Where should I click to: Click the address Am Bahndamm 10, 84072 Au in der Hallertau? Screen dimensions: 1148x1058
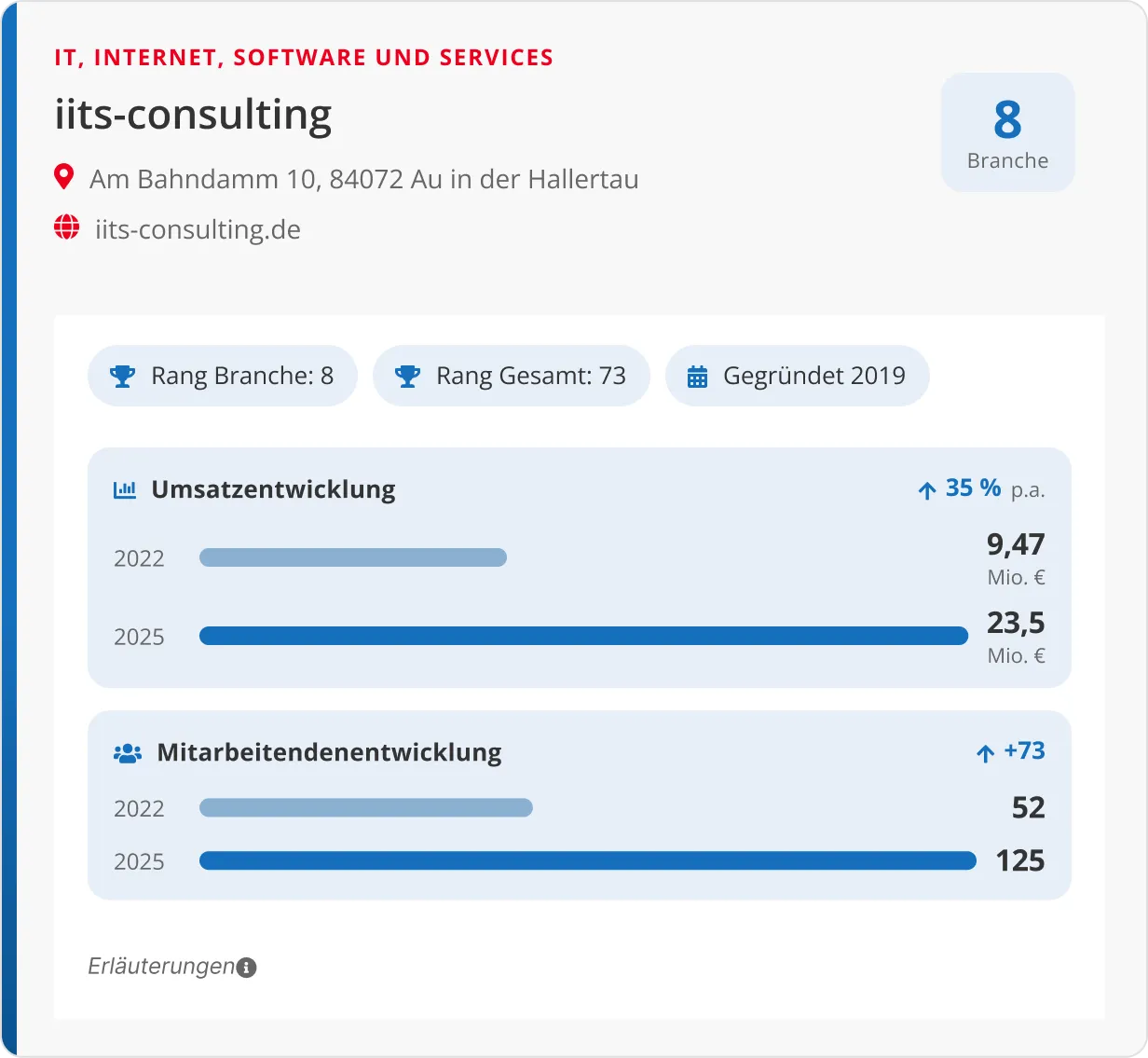coord(364,179)
